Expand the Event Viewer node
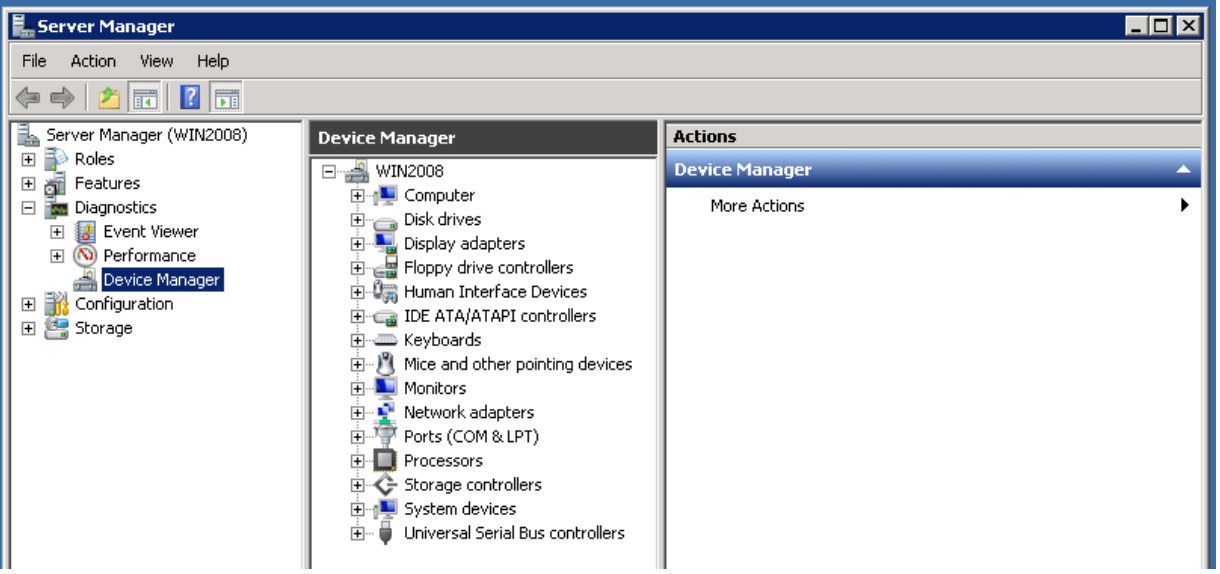Viewport: 1220px width, 574px height. [57, 231]
